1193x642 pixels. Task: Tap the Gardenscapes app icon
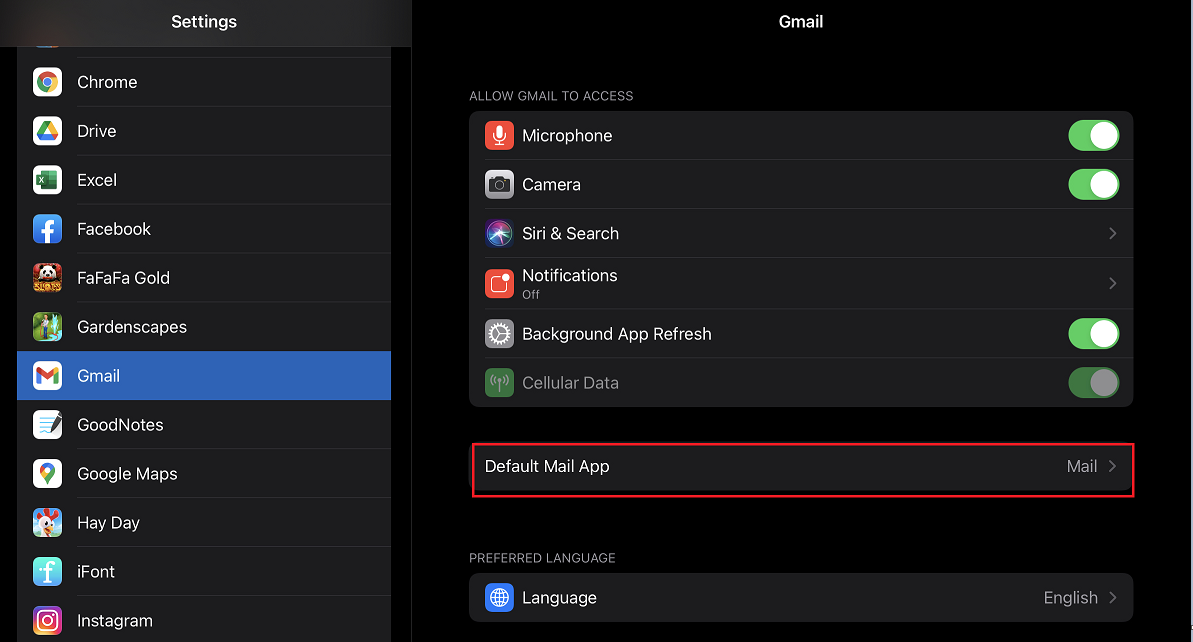47,327
